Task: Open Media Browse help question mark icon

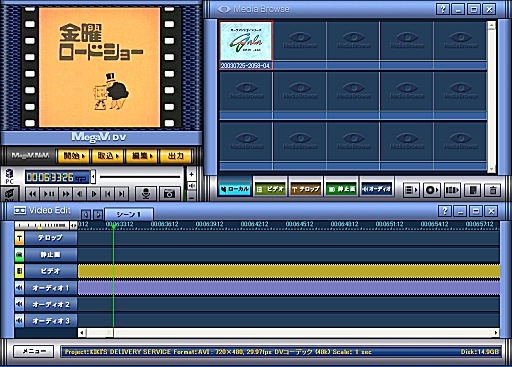Action: pos(443,9)
